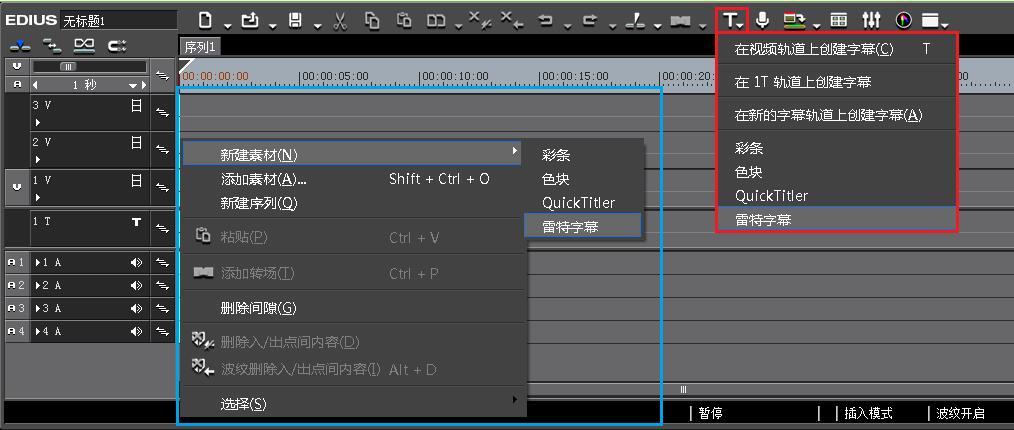Open the vectorscope color wheel icon
Viewport: 1014px width, 430px height.
click(904, 19)
